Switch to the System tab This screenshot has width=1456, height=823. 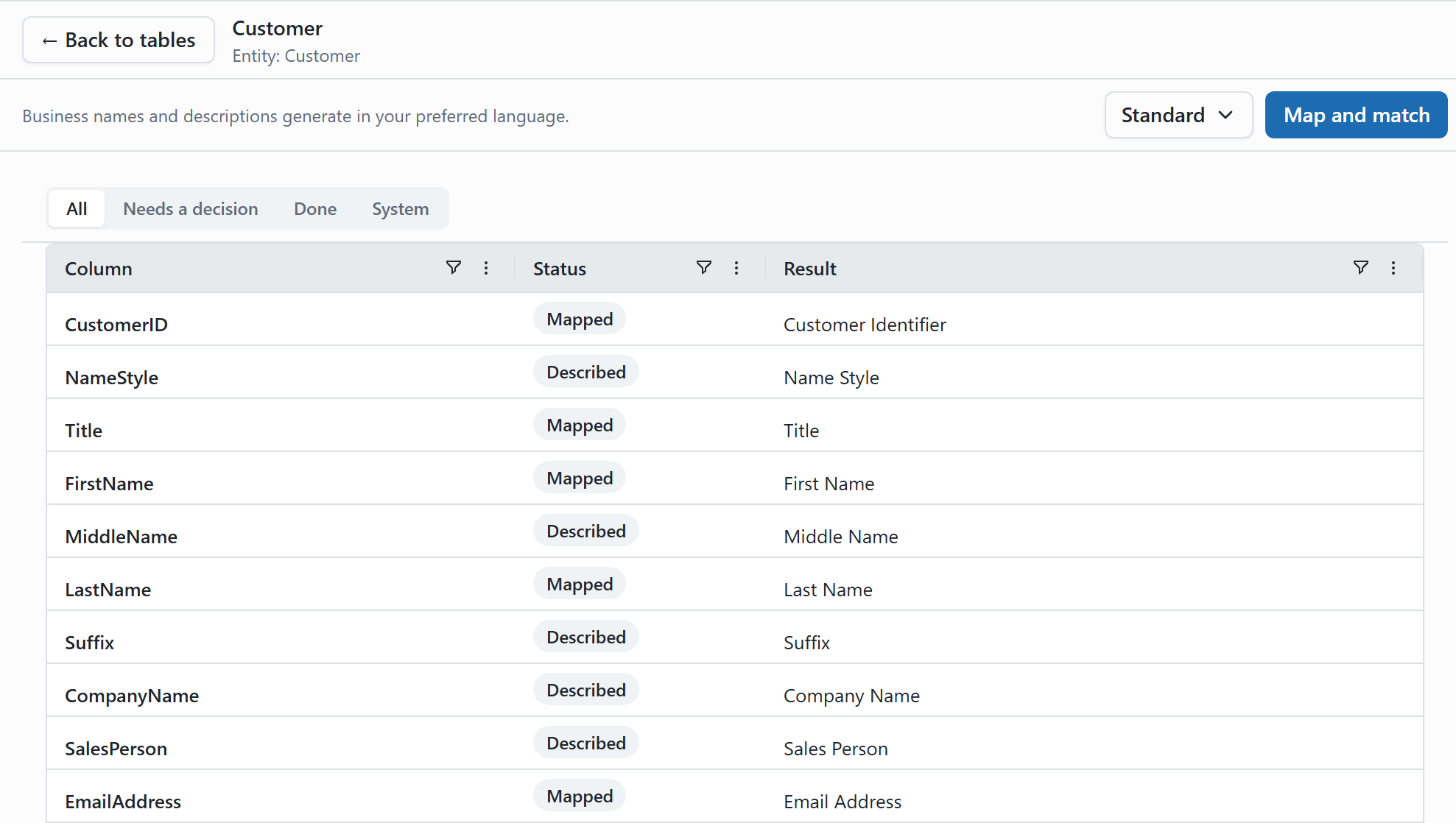click(400, 208)
